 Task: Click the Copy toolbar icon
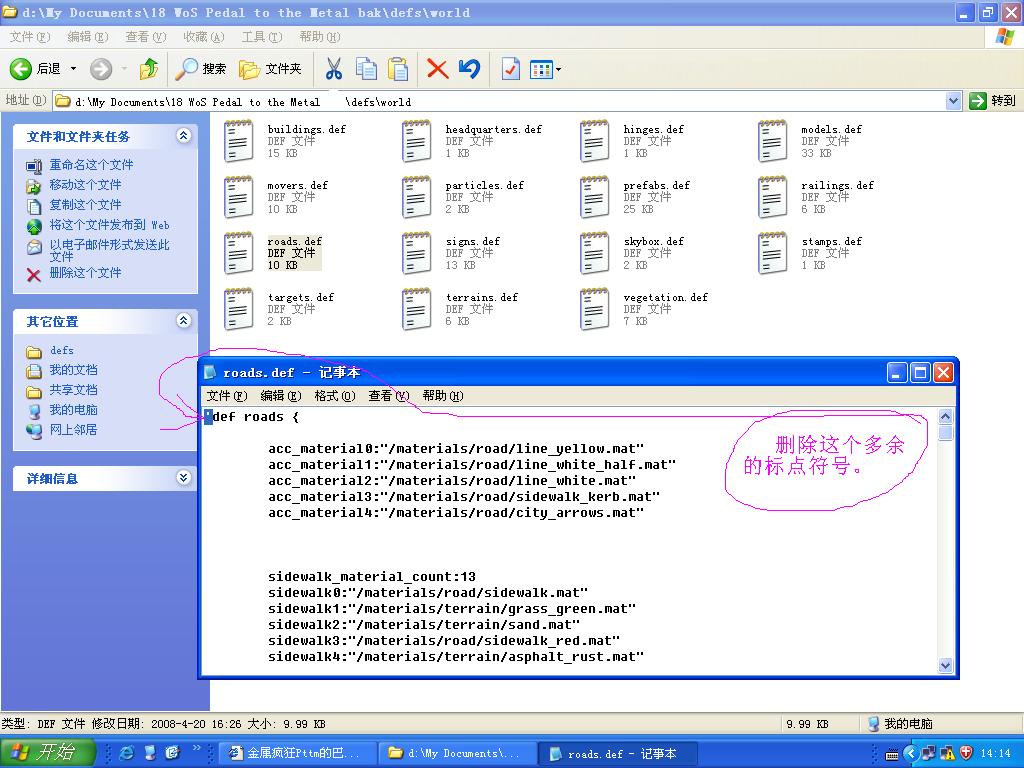point(366,69)
